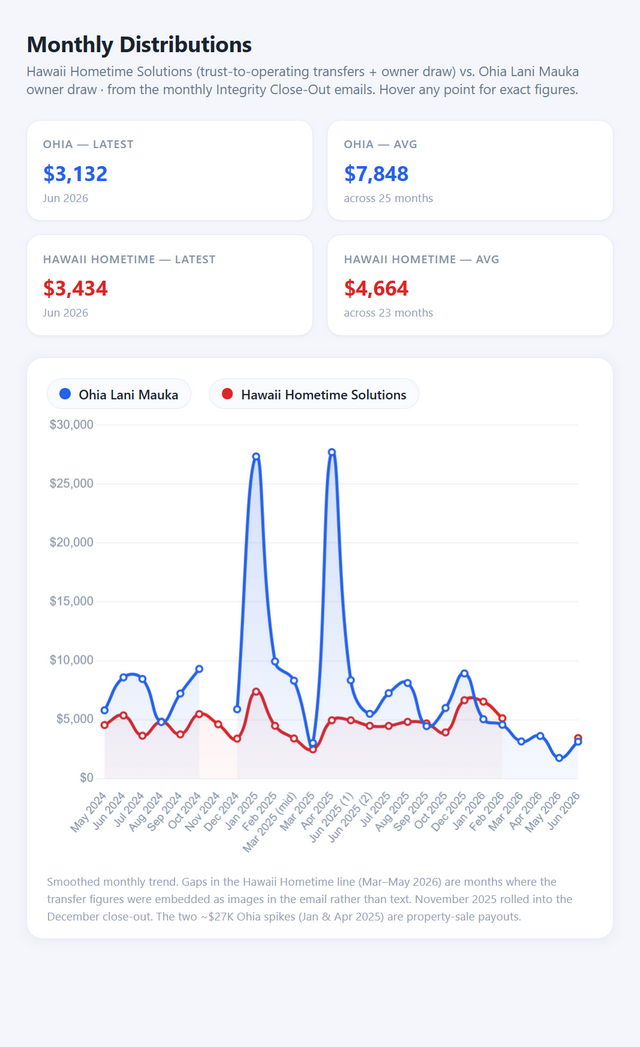Click the $30,000 y-axis label

(x=71, y=425)
